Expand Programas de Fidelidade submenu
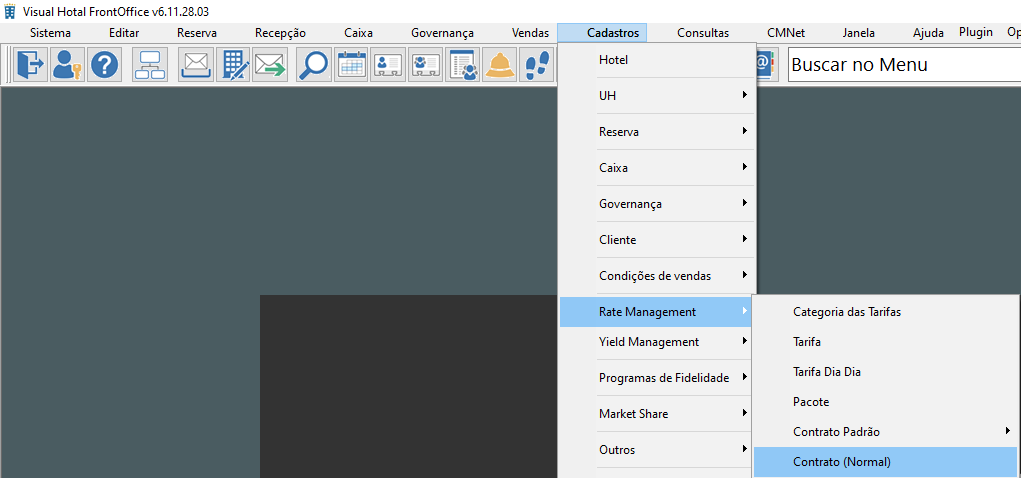 pos(657,378)
